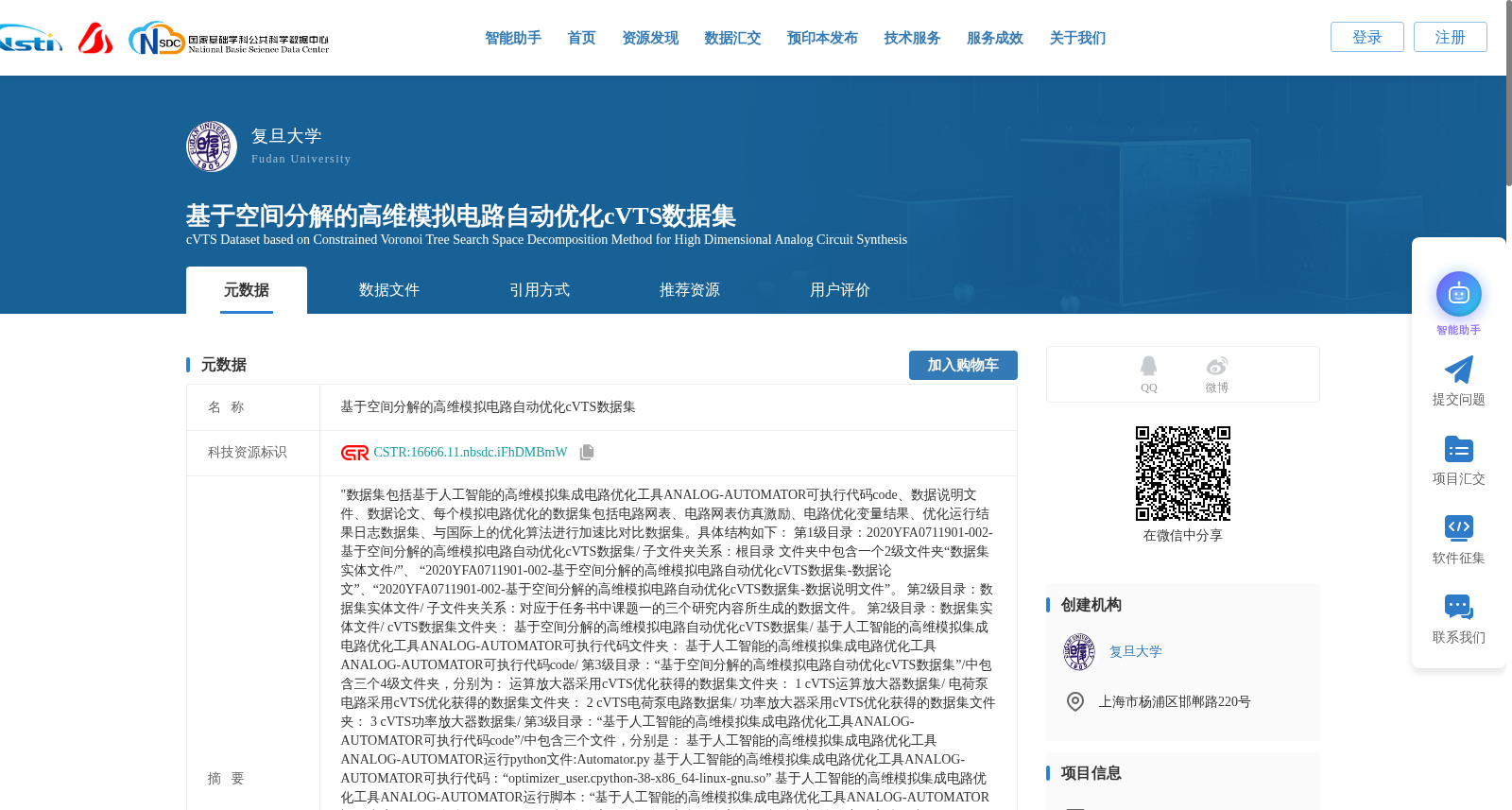Open the 资源发现 navigation item
1512x810 pixels.
click(x=650, y=38)
